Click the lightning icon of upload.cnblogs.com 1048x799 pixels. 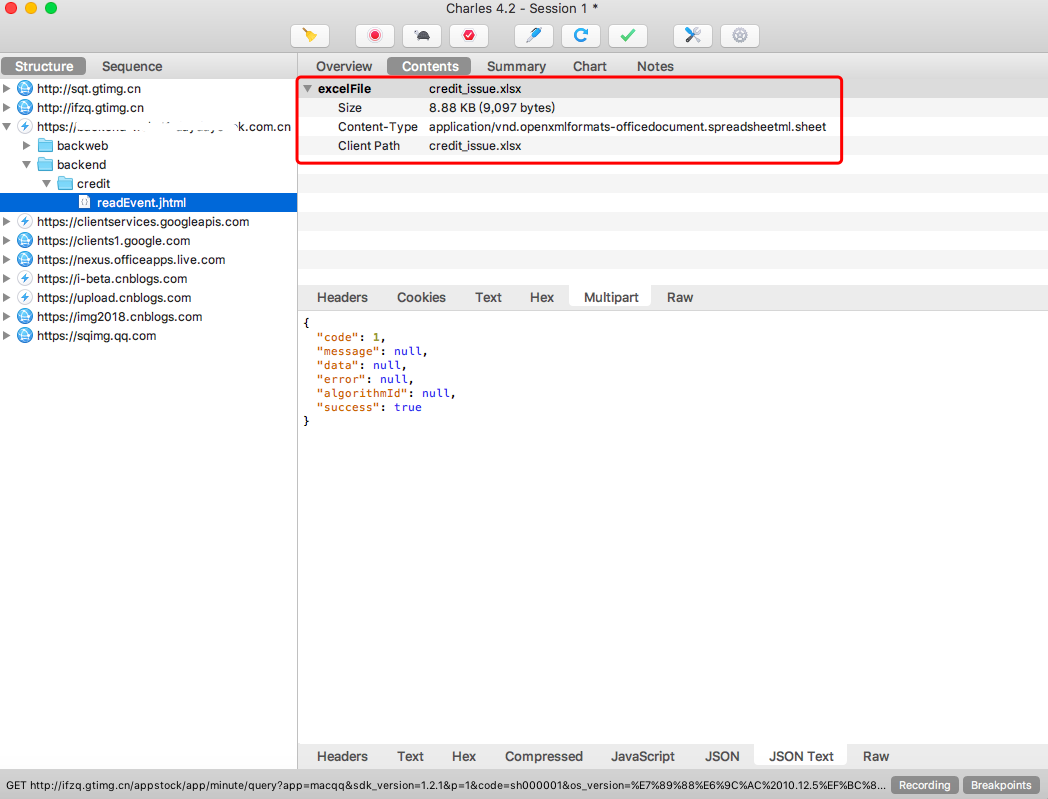[x=25, y=298]
